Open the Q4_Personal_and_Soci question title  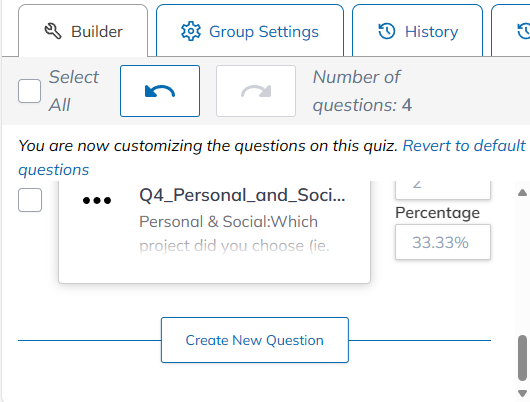tap(242, 195)
